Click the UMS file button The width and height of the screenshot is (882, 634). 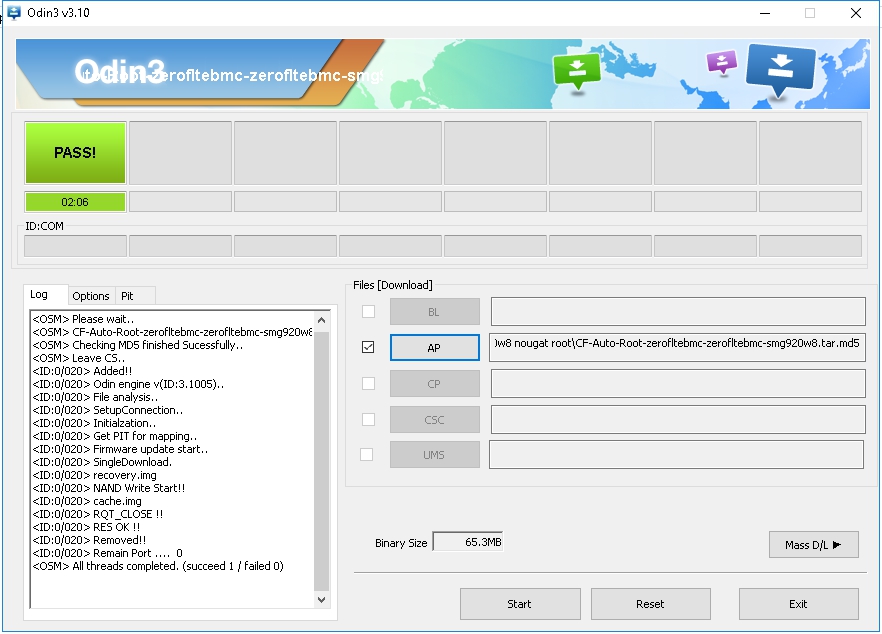(434, 455)
